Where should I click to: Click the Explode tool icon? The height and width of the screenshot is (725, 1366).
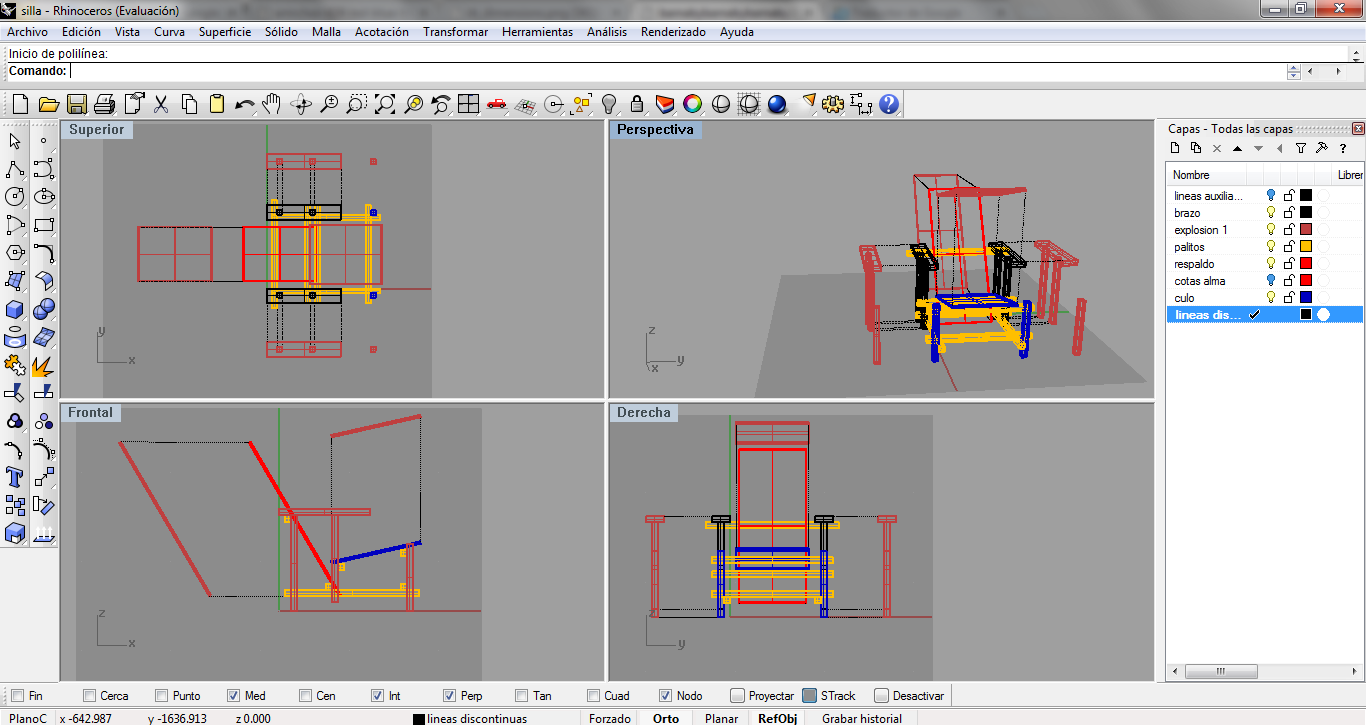point(43,365)
